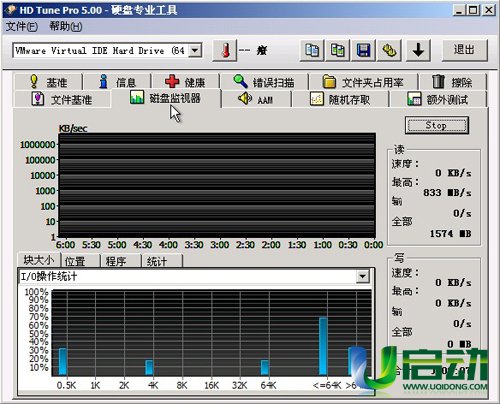This screenshot has height=404, width=500.
Task: Switch to the 错误扫描 error scan tab
Action: point(264,82)
